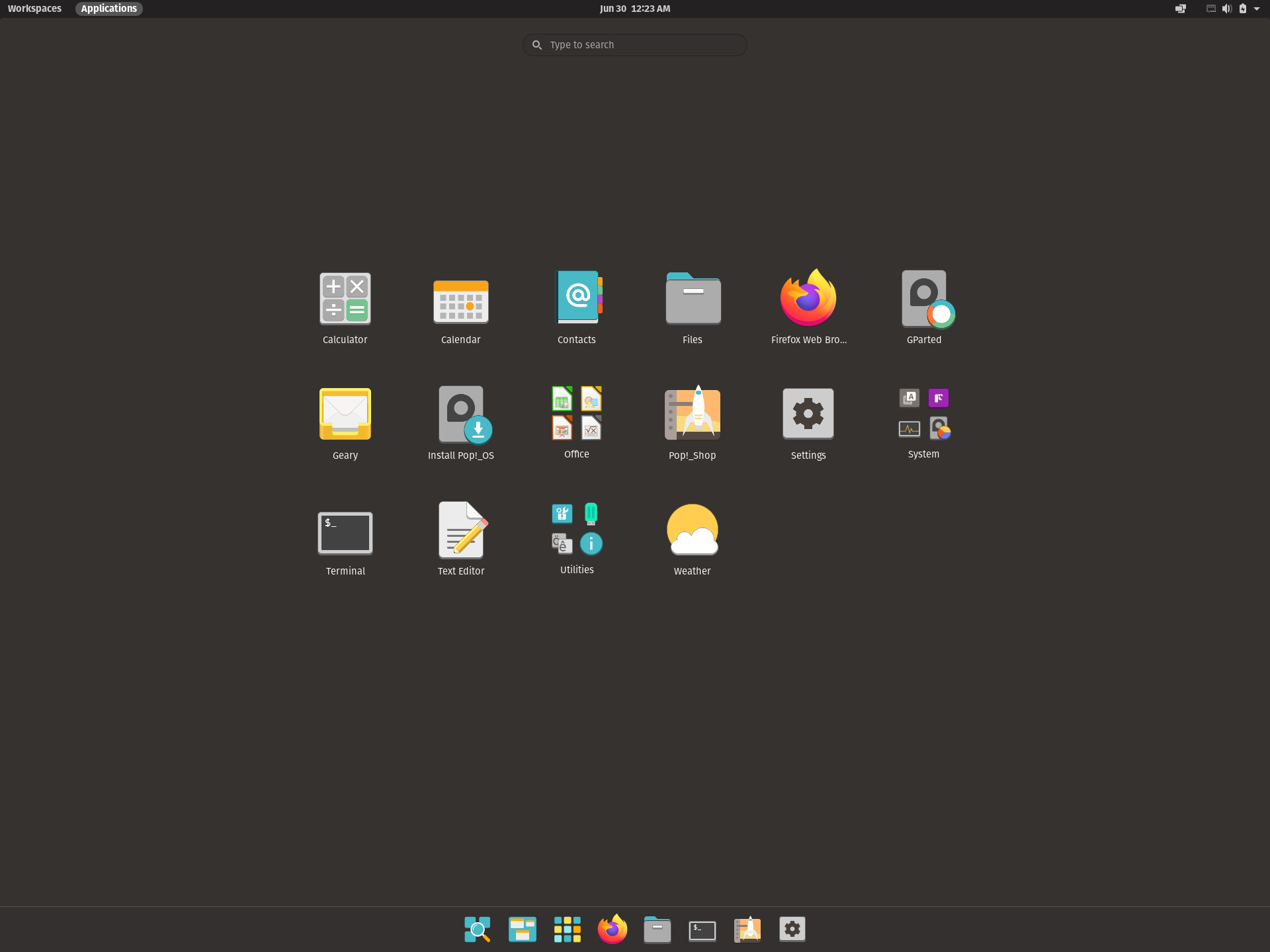This screenshot has height=952, width=1270.
Task: Click the search input field
Action: (635, 44)
